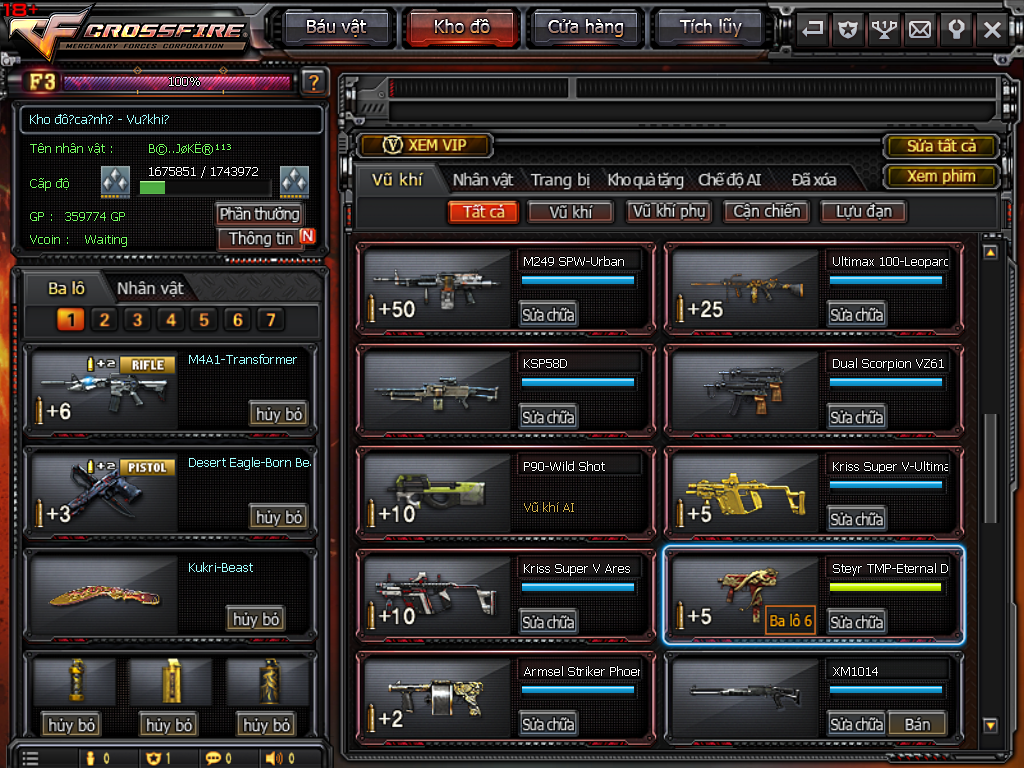Screen dimensions: 1024x768
Task: Click the question mark help button
Action: pos(313,82)
